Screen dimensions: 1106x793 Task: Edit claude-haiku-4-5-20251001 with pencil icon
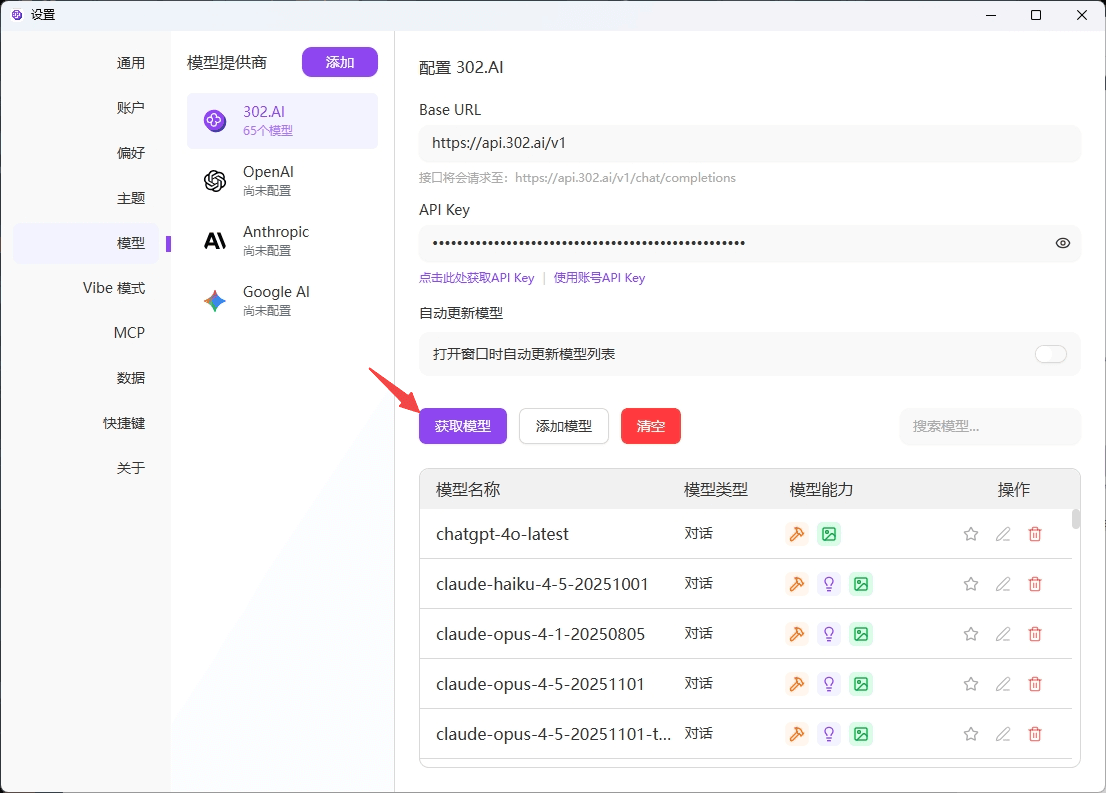coord(1002,584)
